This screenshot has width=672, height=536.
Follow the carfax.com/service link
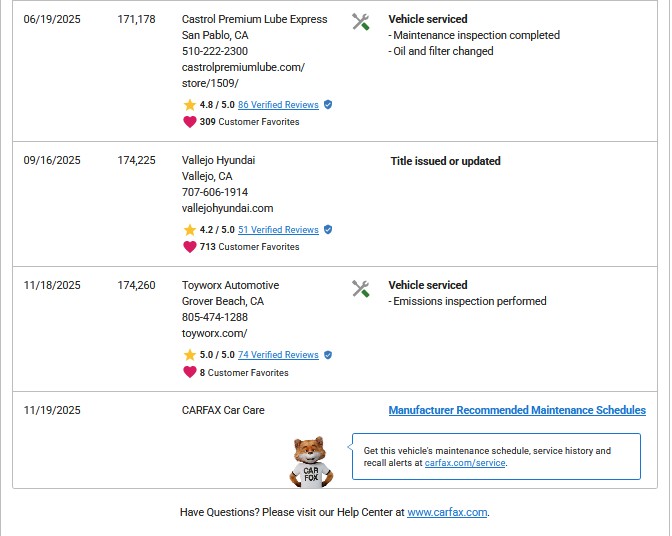coord(465,463)
